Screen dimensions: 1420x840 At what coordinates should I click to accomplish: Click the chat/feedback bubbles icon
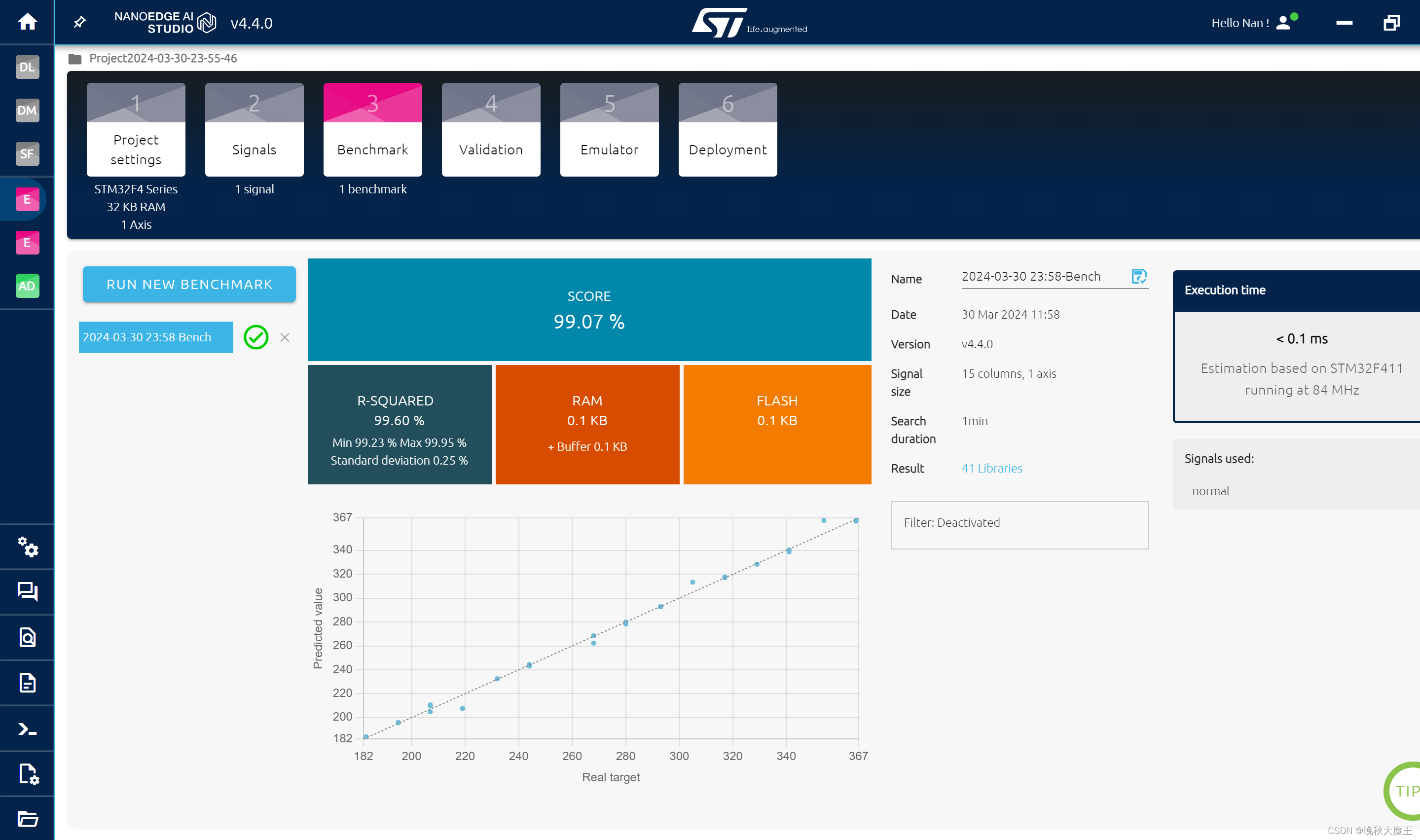click(x=27, y=591)
